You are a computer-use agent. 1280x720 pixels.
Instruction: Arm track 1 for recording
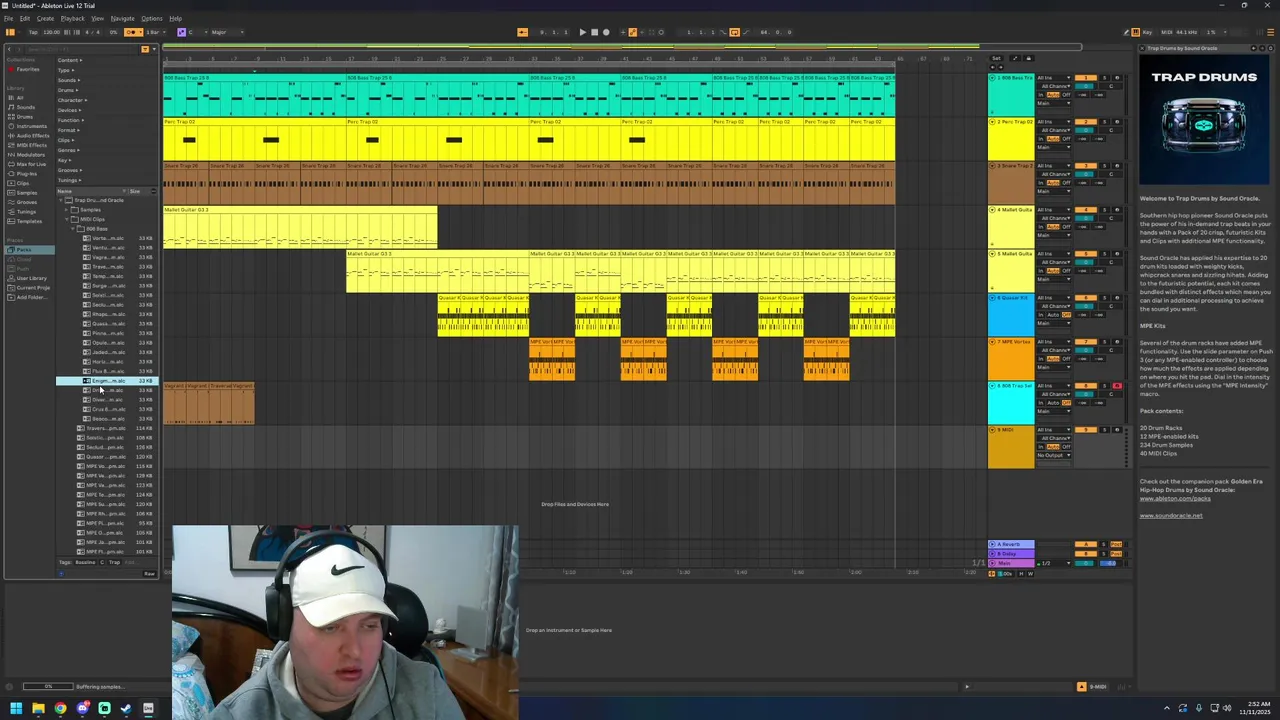[1117, 78]
